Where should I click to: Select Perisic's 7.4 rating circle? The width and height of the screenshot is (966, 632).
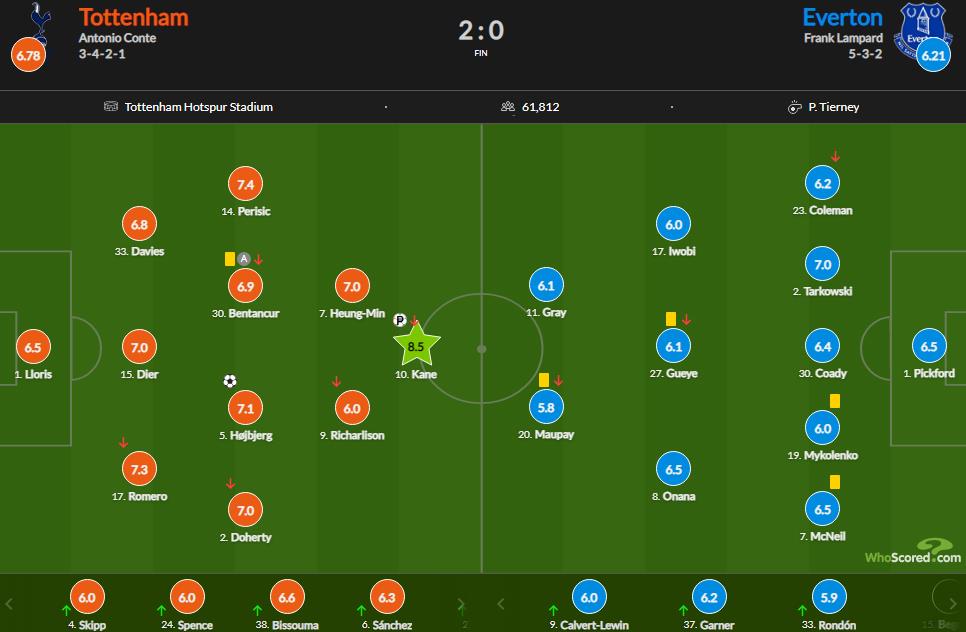(246, 184)
